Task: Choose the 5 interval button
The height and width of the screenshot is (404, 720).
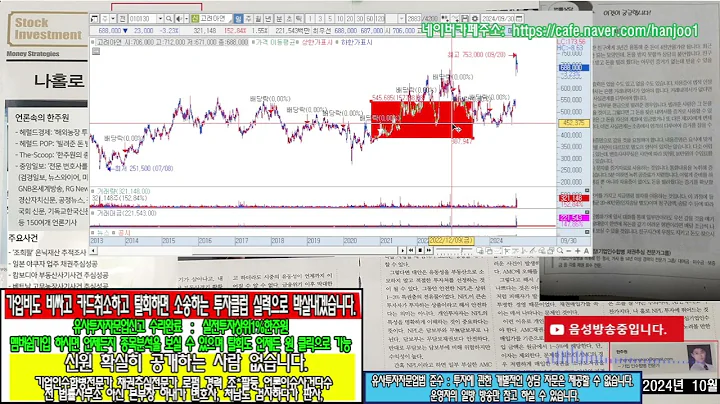Action: tap(330, 18)
